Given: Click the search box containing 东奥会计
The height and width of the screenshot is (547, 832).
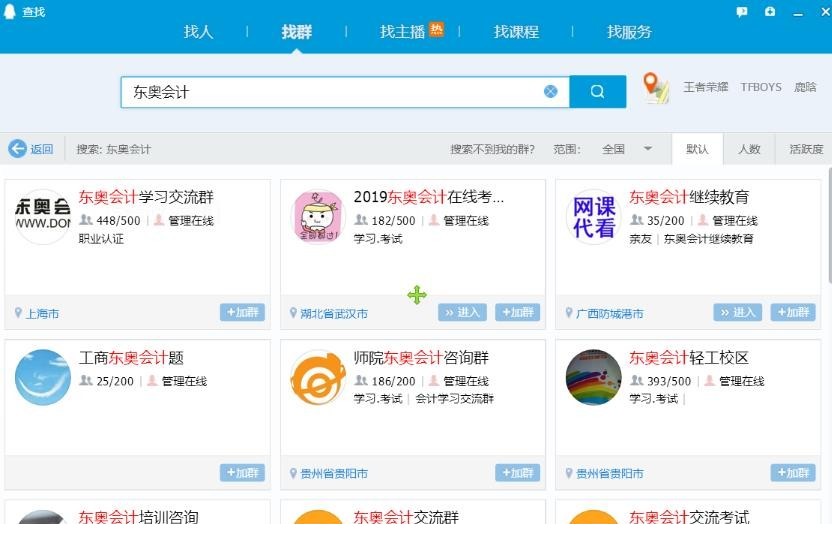Looking at the screenshot, I should pyautogui.click(x=345, y=92).
